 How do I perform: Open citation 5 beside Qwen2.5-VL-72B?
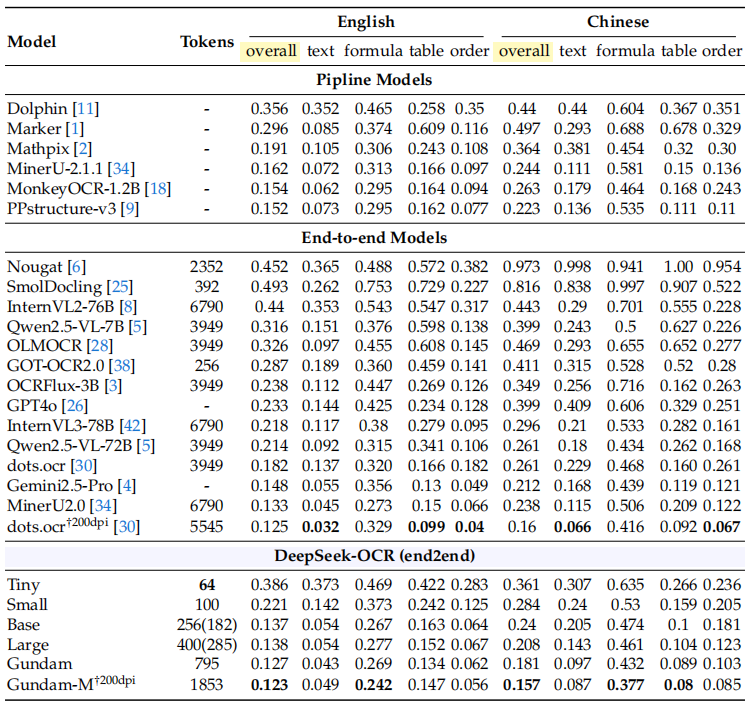click(x=146, y=445)
